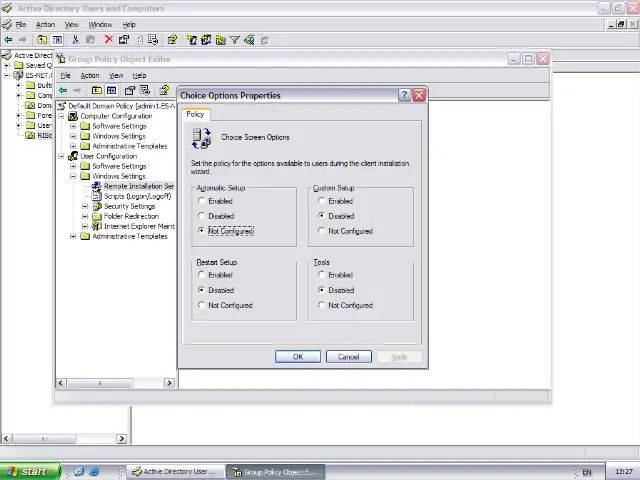Click Create new group icon
This screenshot has height=480, width=640.
(206, 40)
